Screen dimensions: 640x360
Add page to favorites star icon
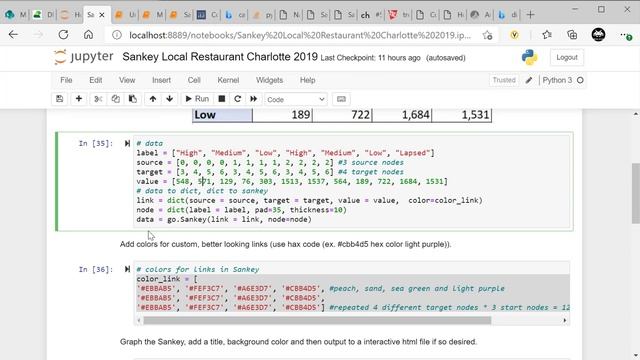pos(487,36)
